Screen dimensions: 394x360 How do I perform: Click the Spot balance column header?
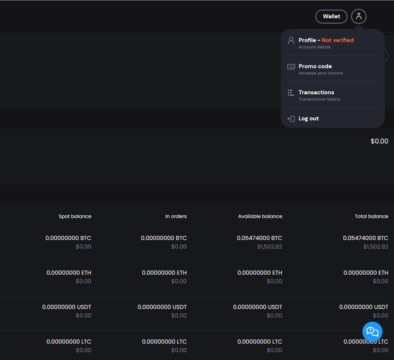tap(75, 216)
